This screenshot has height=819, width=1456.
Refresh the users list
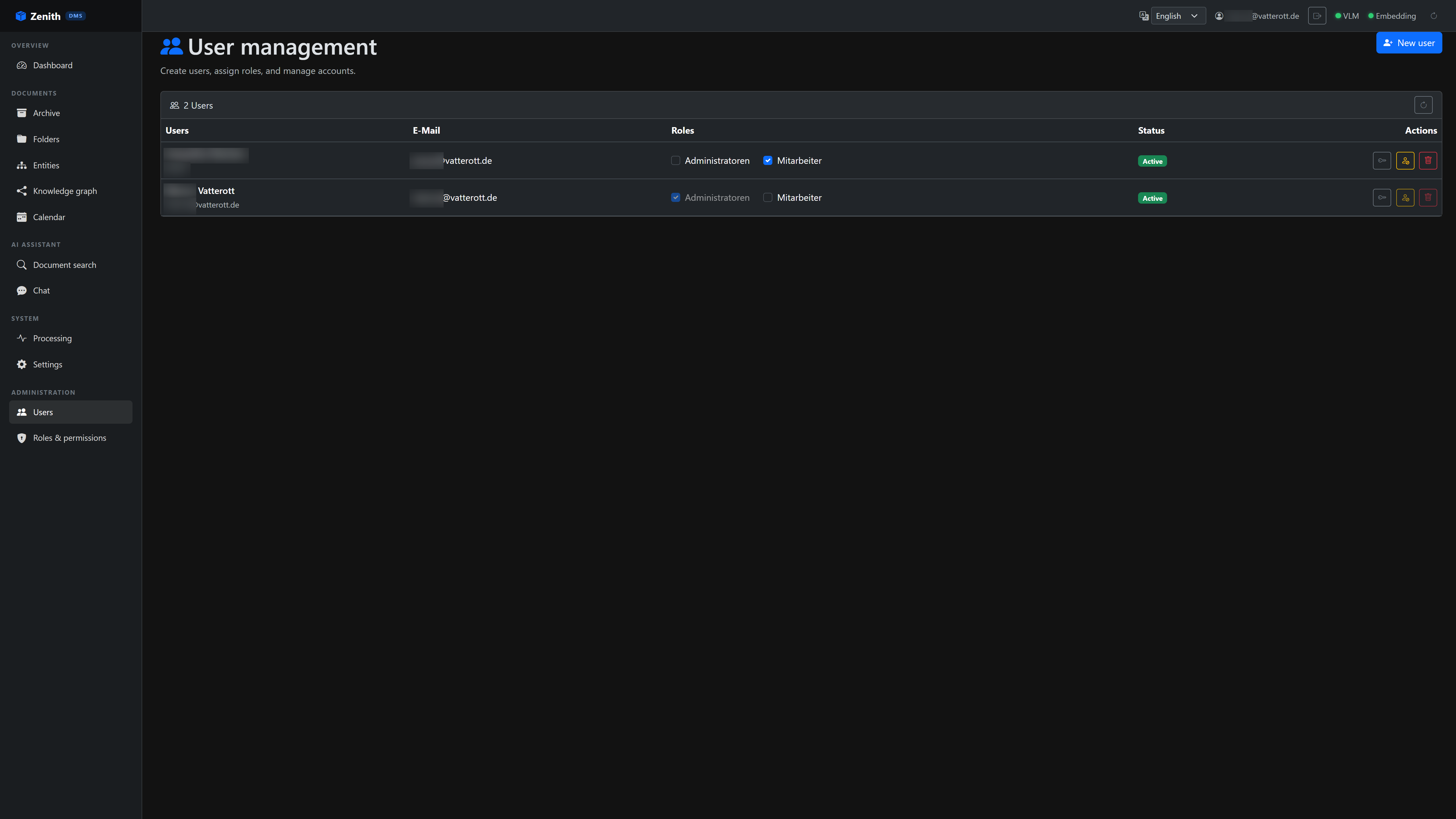point(1423,105)
